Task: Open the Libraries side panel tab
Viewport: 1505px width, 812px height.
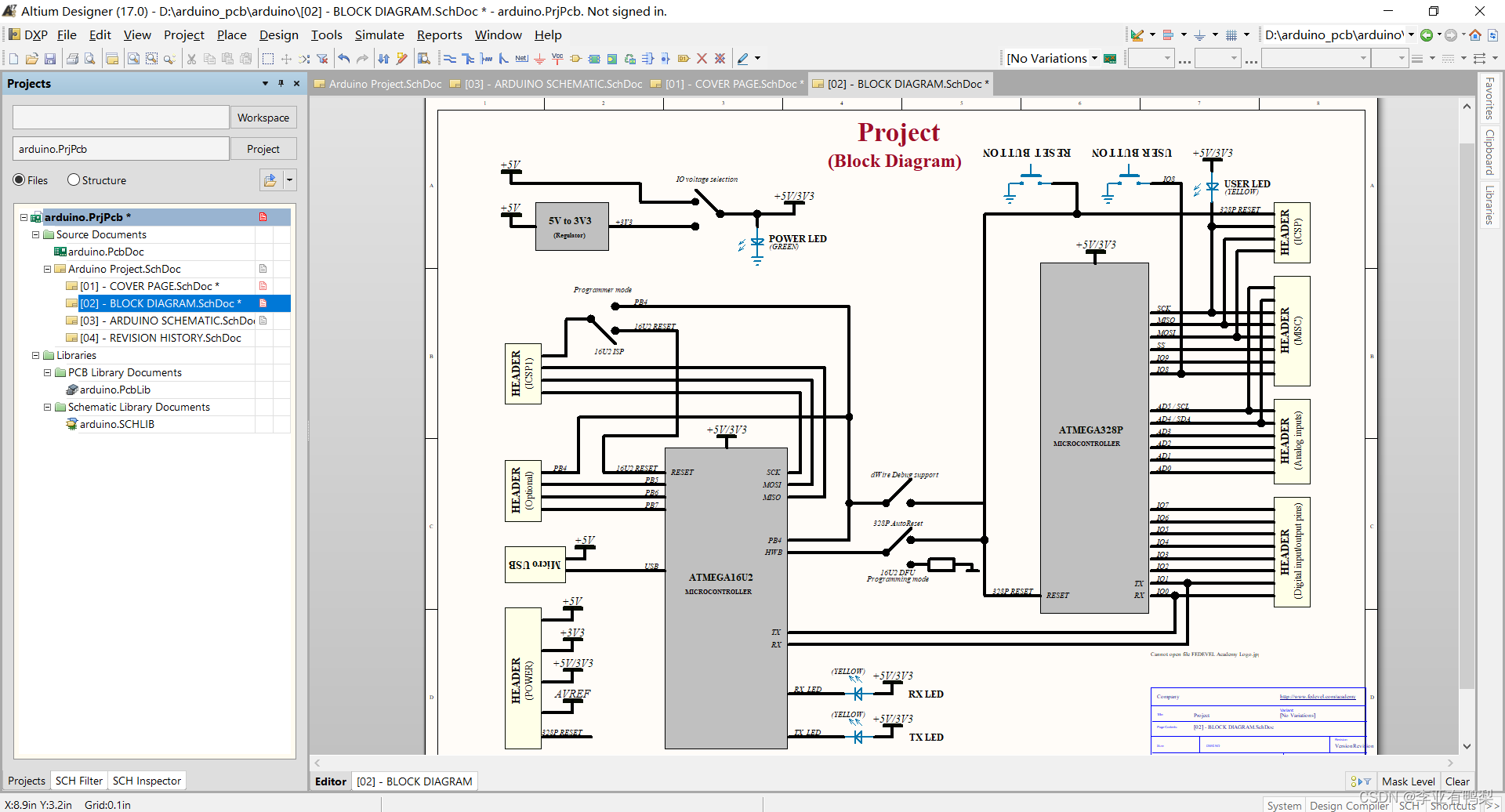Action: 1489,205
